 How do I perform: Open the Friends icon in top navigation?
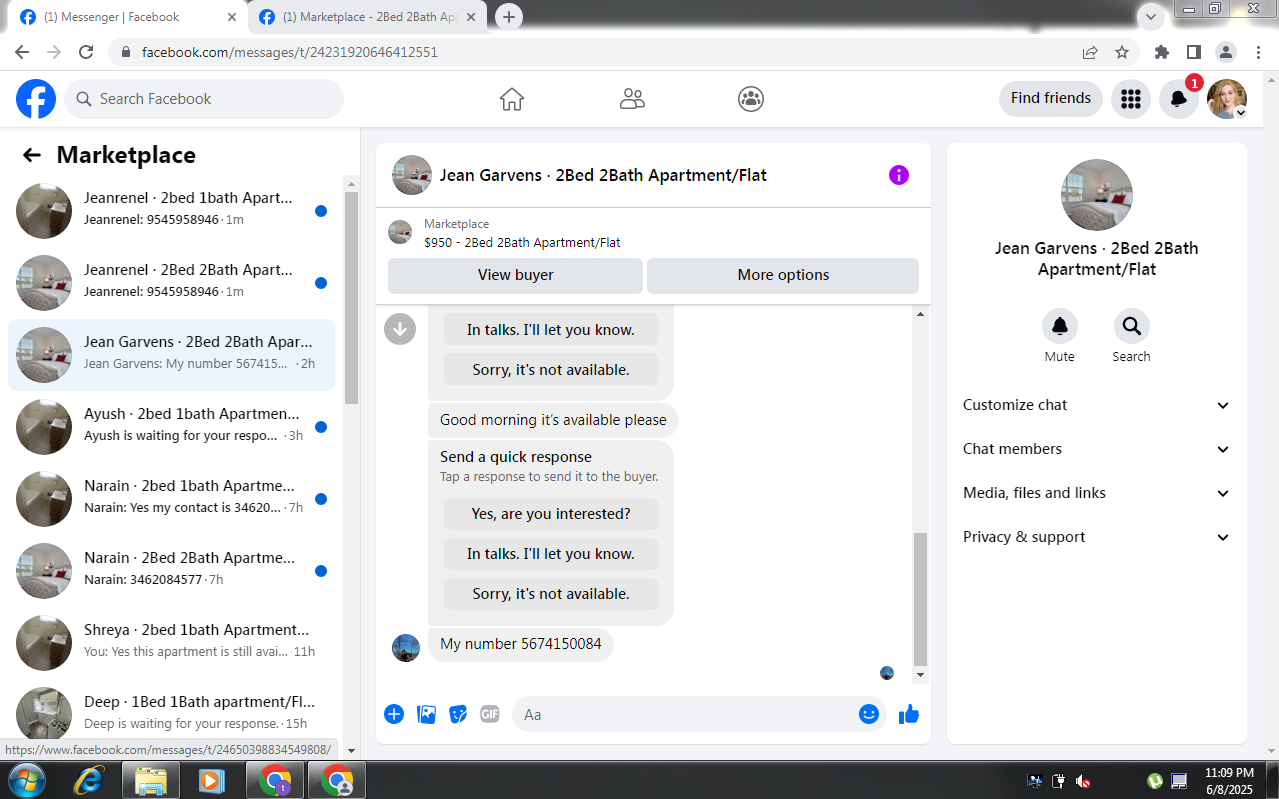click(632, 99)
